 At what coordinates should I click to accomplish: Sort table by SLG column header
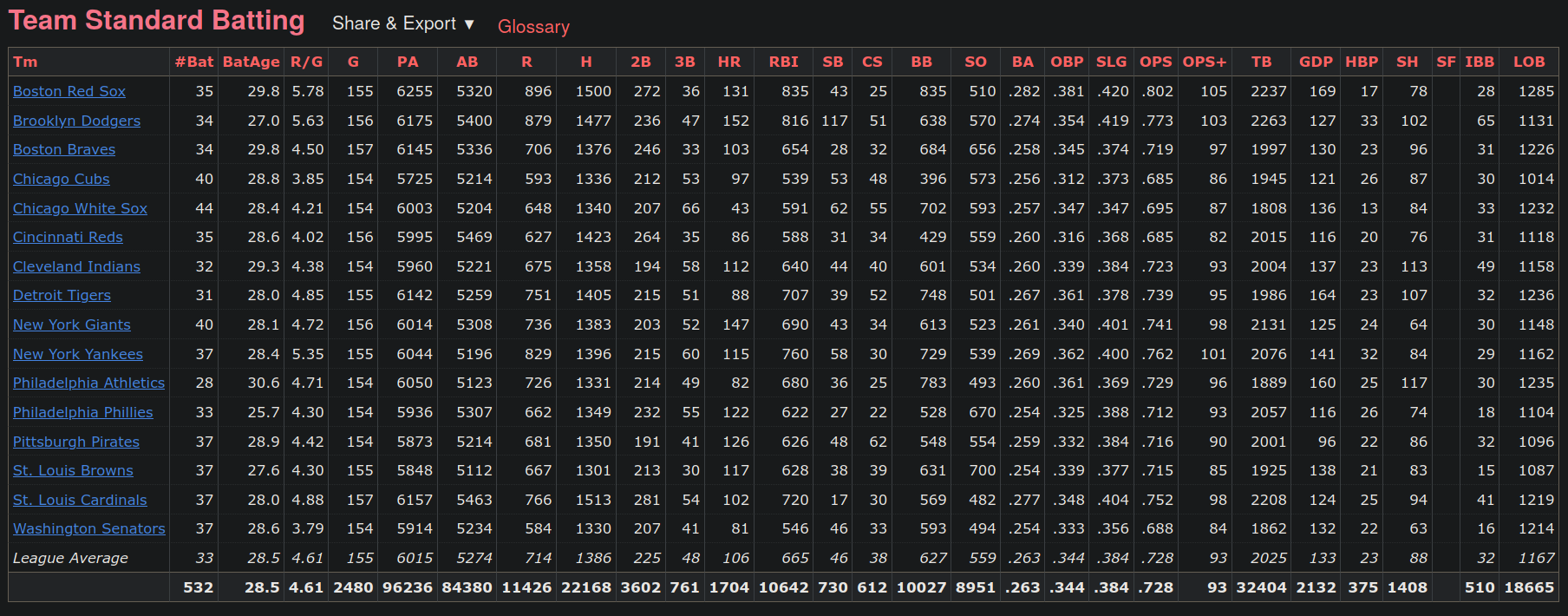[x=1111, y=62]
